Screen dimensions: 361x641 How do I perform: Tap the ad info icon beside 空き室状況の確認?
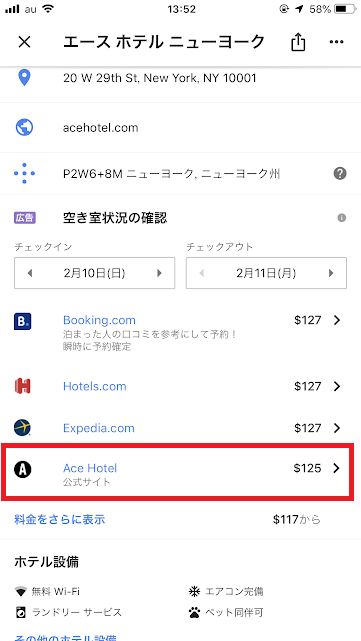341,218
